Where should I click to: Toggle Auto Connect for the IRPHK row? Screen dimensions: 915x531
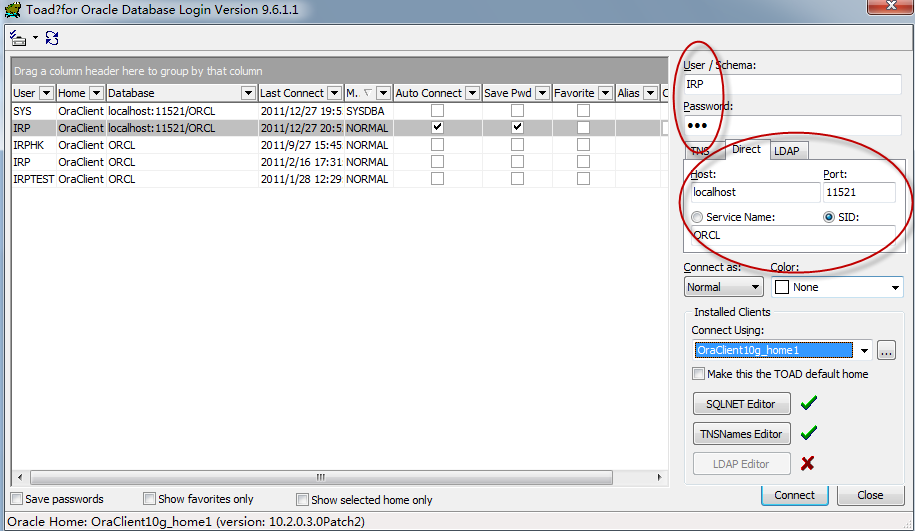pyautogui.click(x=437, y=144)
